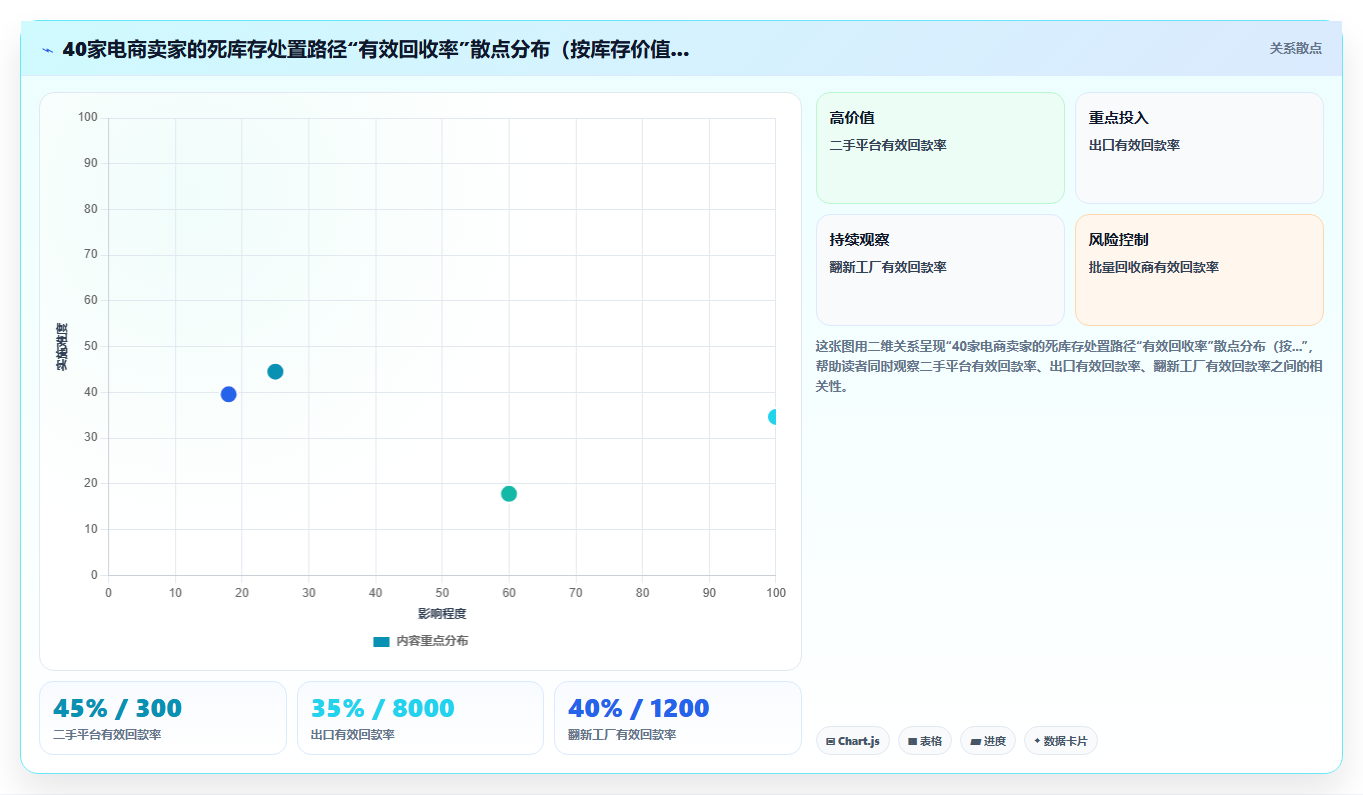The width and height of the screenshot is (1363, 795).
Task: Click the green scatter point at x=60
Action: pos(509,494)
